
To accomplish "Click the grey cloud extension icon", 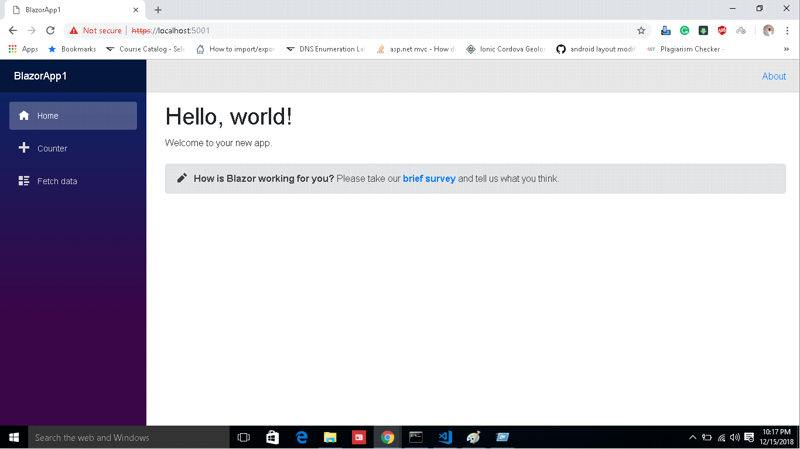I will tap(741, 31).
